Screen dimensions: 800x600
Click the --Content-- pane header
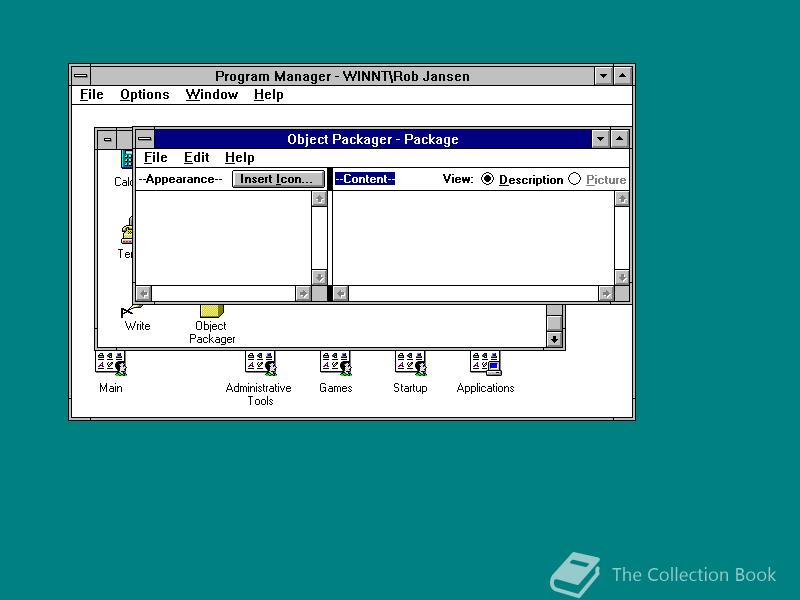(365, 179)
